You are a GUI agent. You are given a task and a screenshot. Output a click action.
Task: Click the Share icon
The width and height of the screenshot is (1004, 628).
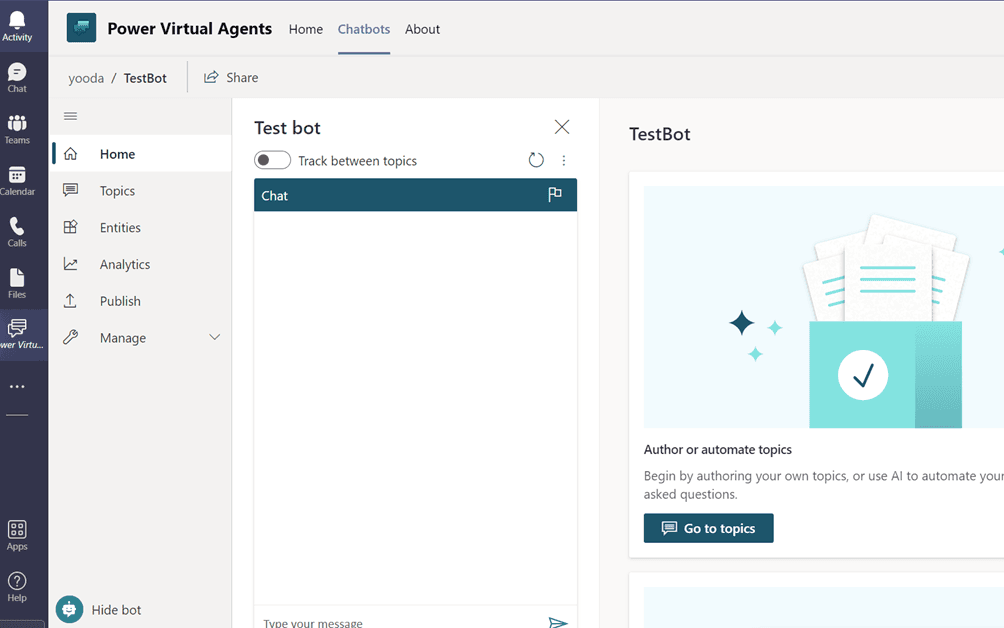(211, 77)
